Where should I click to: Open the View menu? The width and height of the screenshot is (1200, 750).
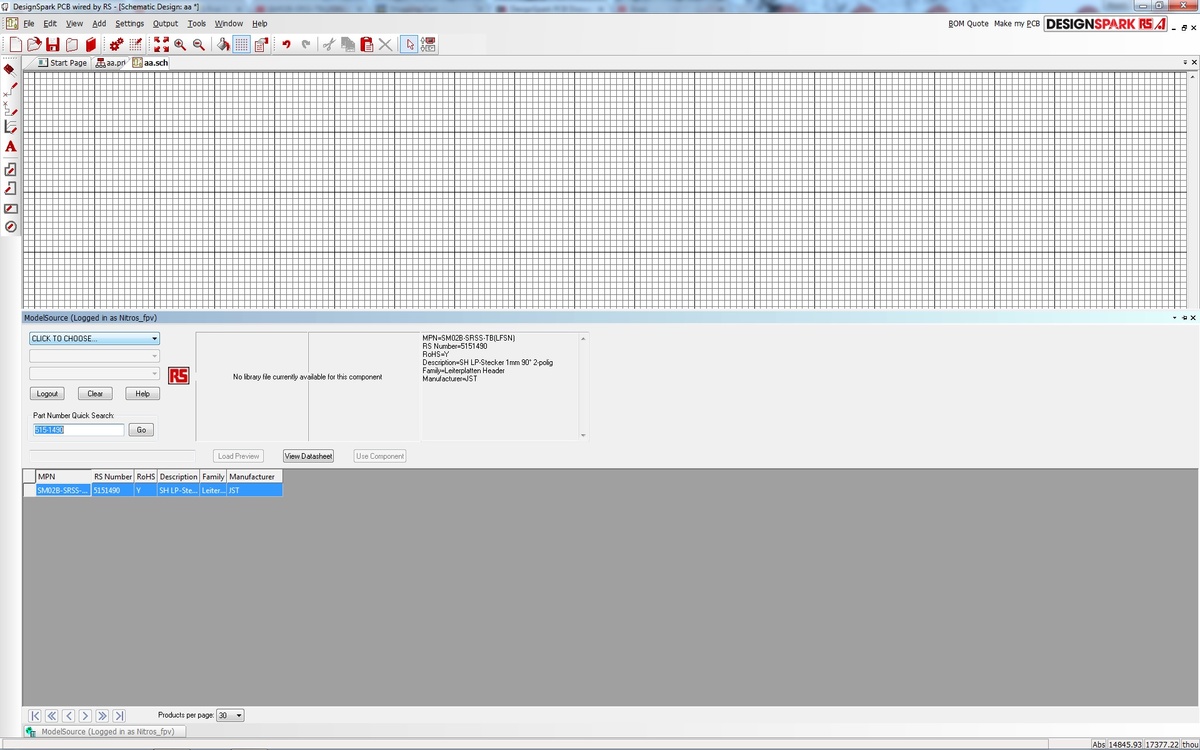point(75,23)
